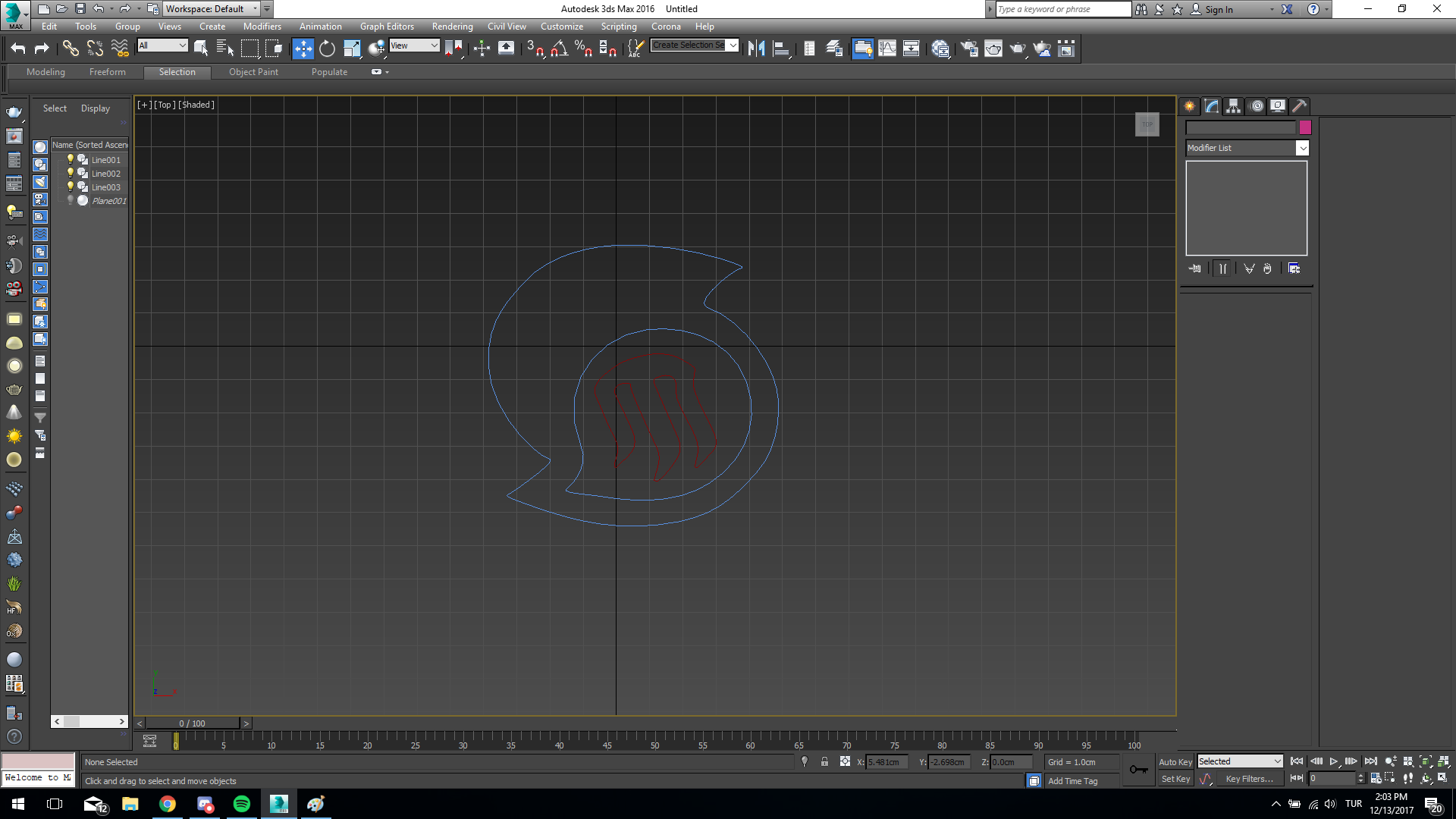Open Select by Name dialog icon
Screen dimensions: 1456x819
point(225,49)
